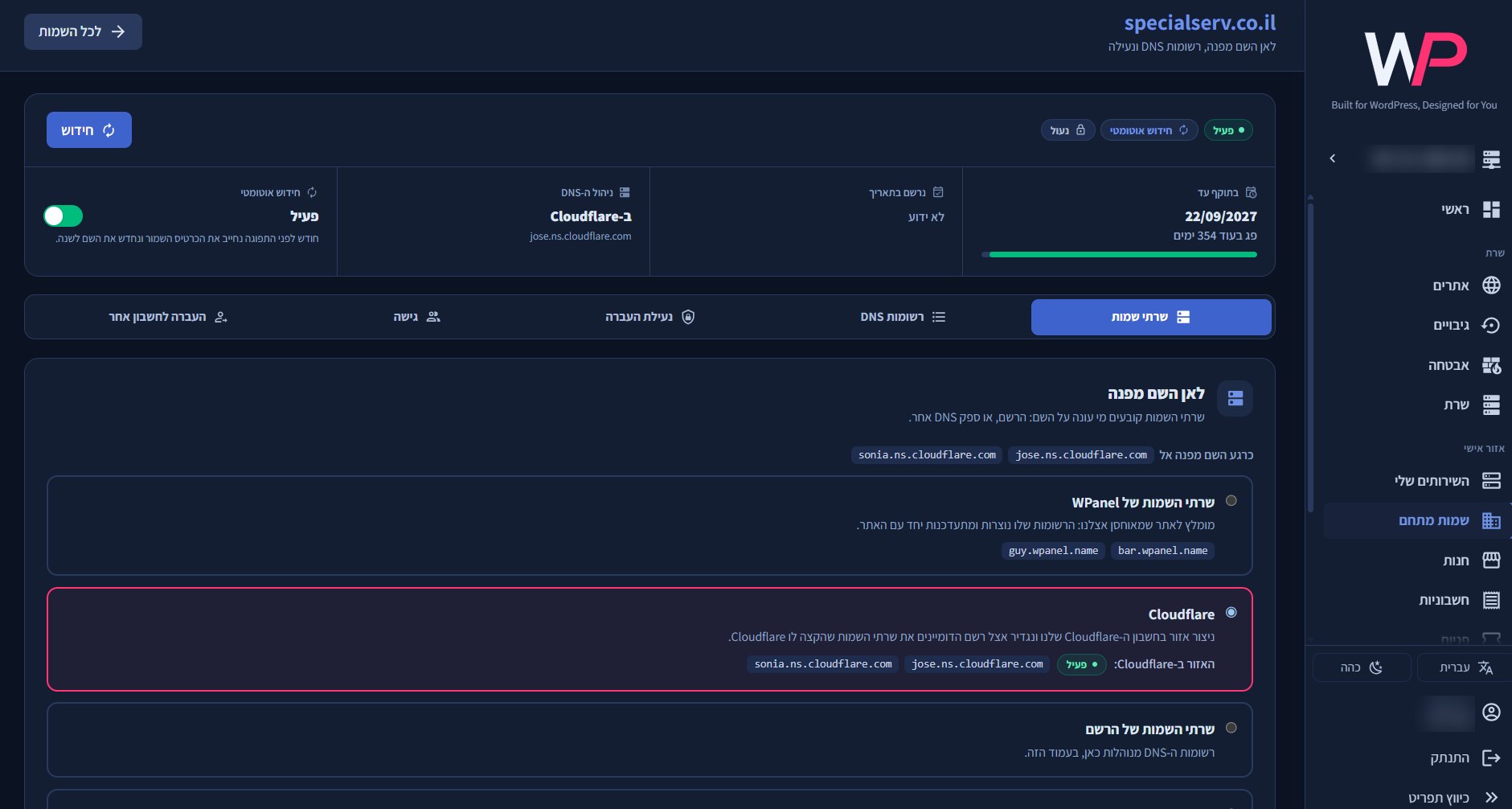Click the refresh icon next to חידוש אוטומטי label

click(x=312, y=192)
